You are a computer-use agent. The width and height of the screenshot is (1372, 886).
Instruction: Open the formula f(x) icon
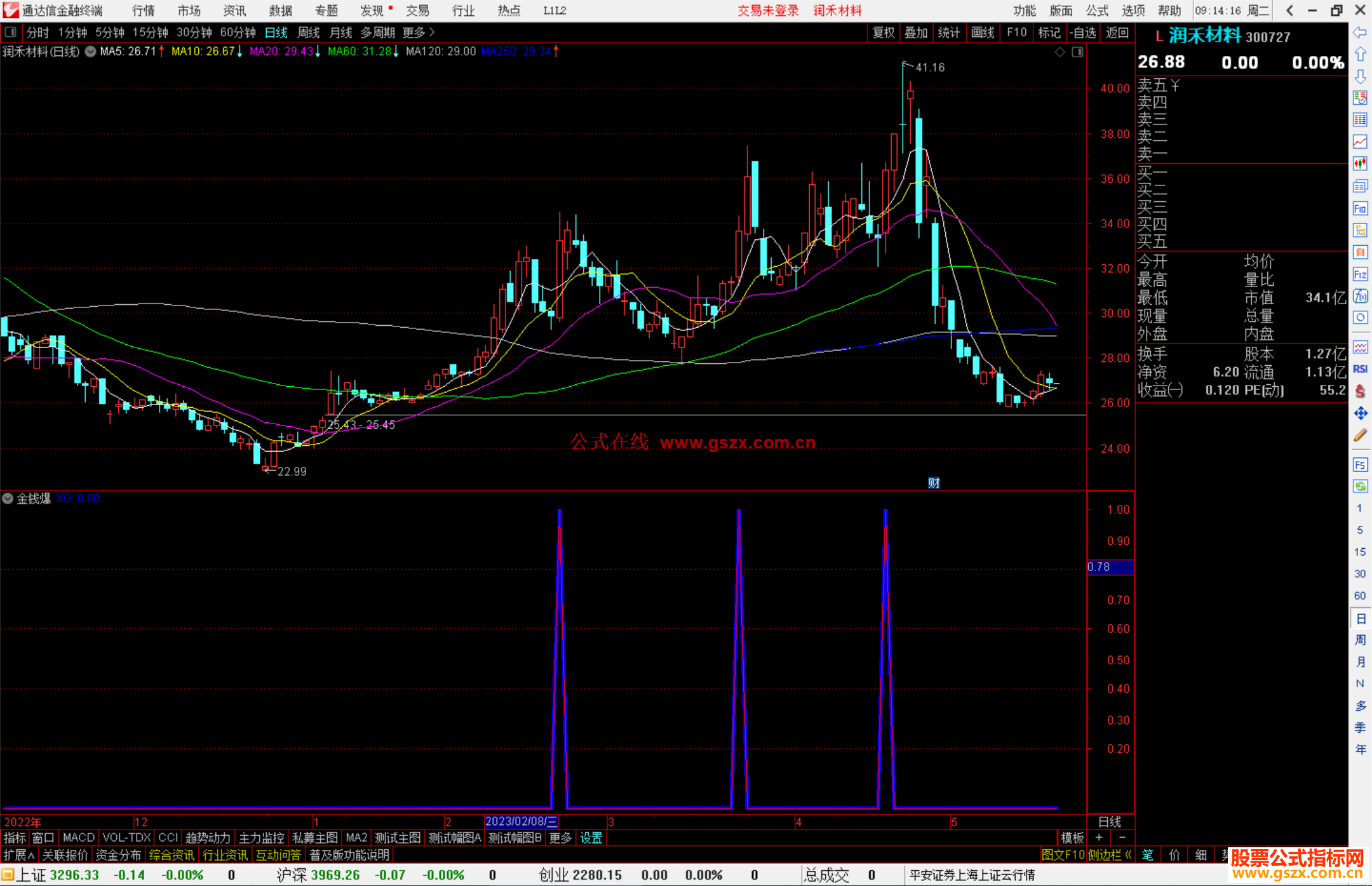pos(1360,296)
